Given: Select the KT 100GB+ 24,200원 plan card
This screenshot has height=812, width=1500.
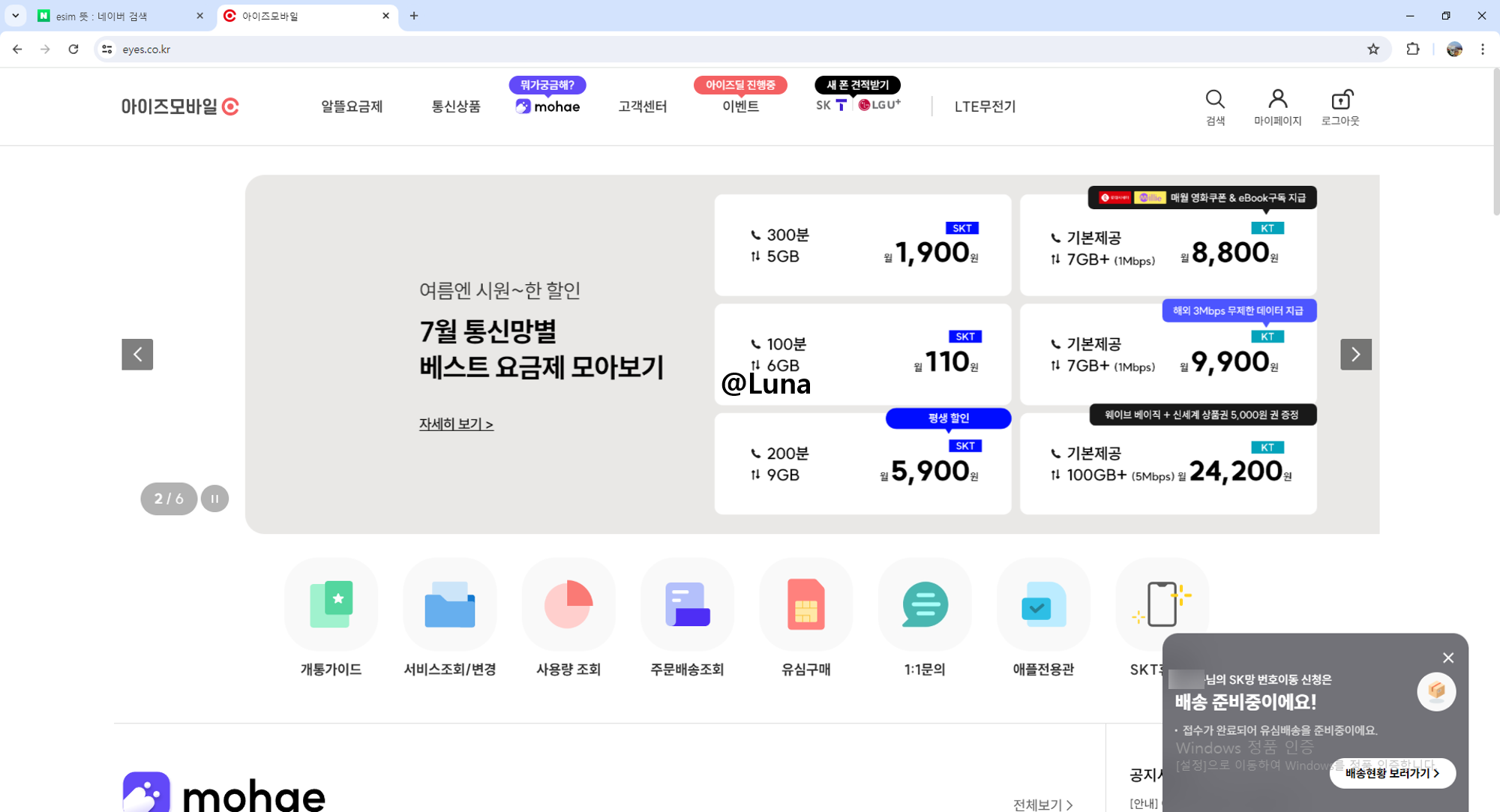Looking at the screenshot, I should click(x=1168, y=463).
